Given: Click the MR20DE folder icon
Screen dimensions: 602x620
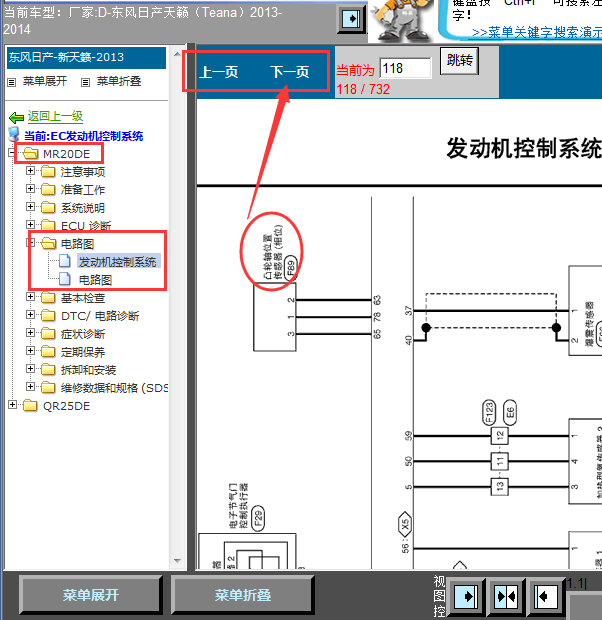Looking at the screenshot, I should [x=30, y=153].
